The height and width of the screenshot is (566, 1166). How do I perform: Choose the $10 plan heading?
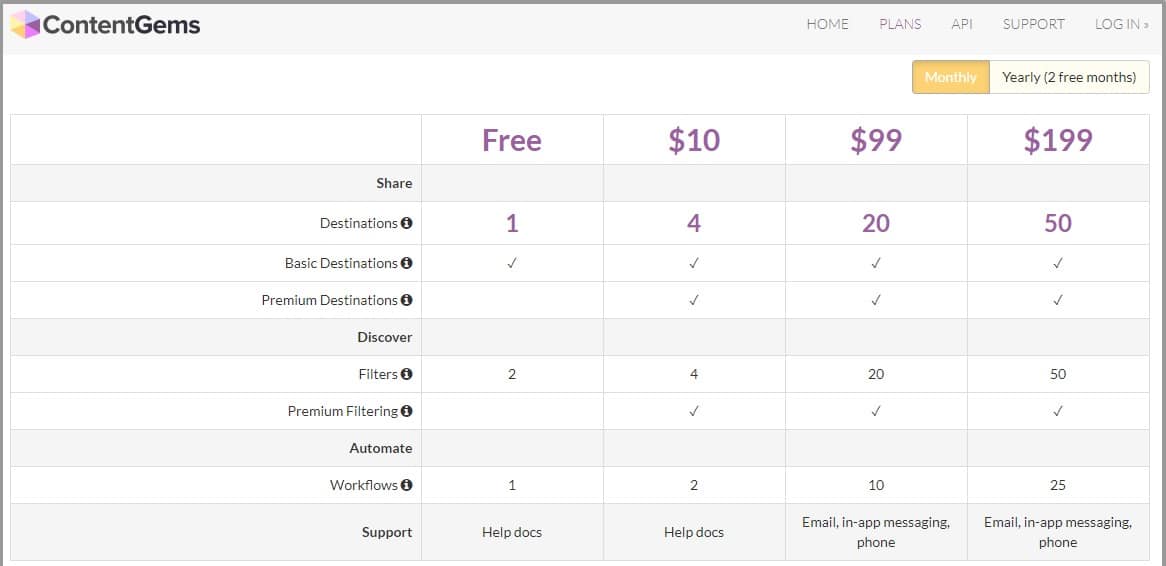[x=694, y=140]
